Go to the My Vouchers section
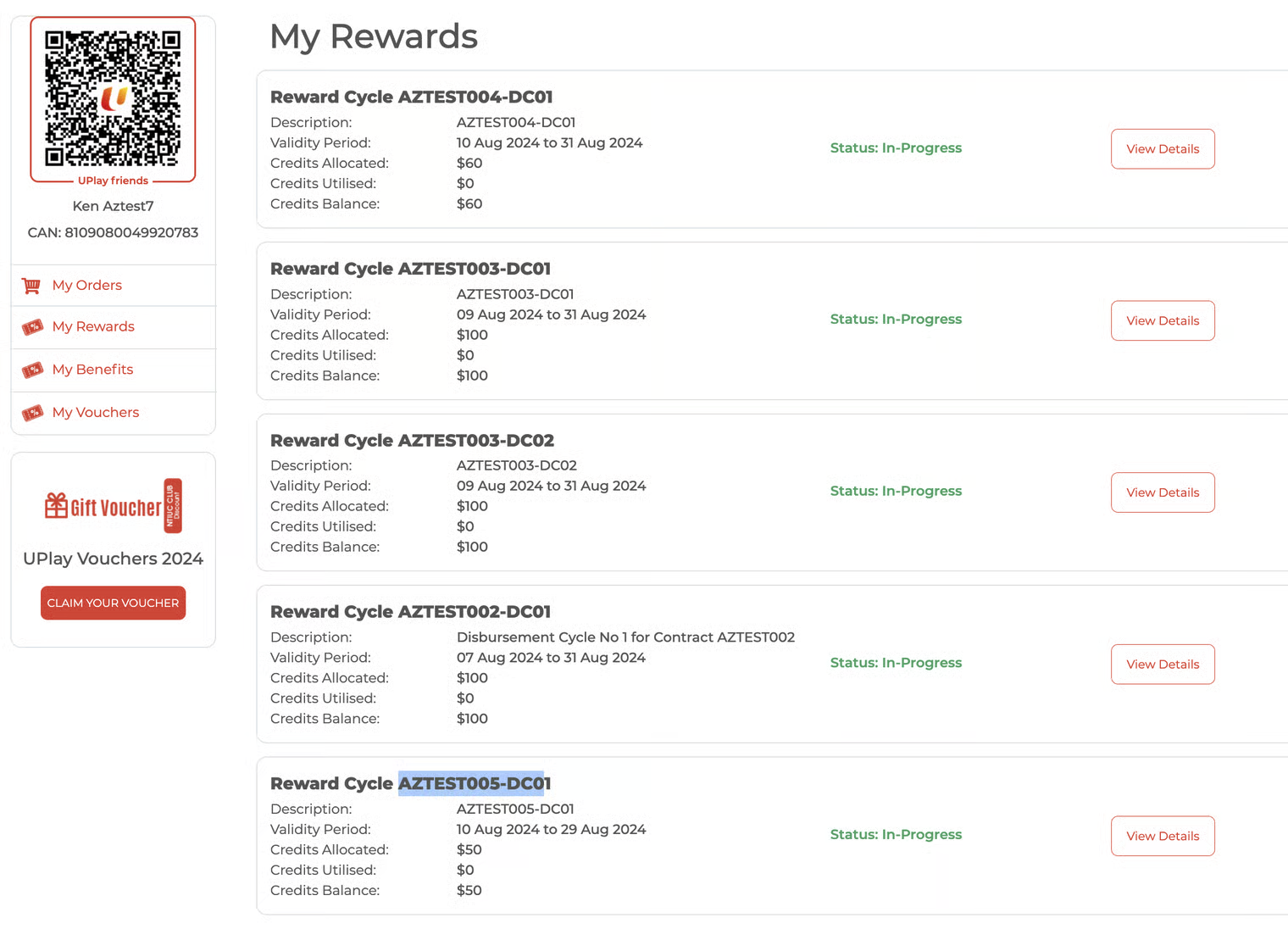Screen dimensions: 1288x929 [x=96, y=413]
